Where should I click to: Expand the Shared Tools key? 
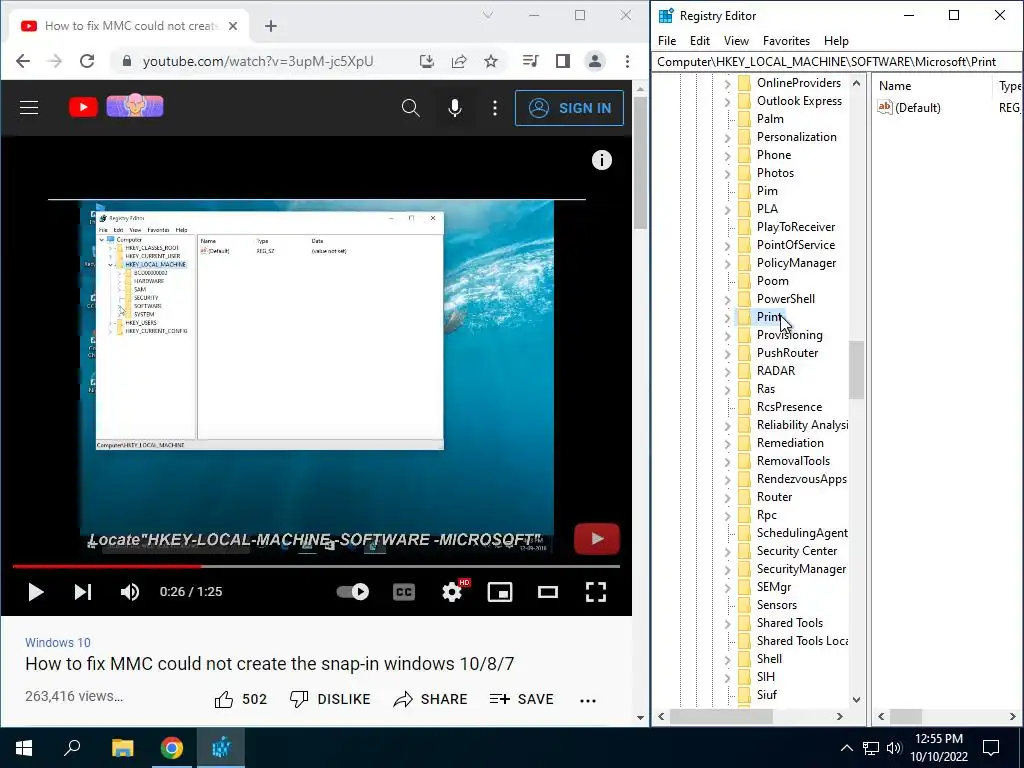(x=728, y=624)
